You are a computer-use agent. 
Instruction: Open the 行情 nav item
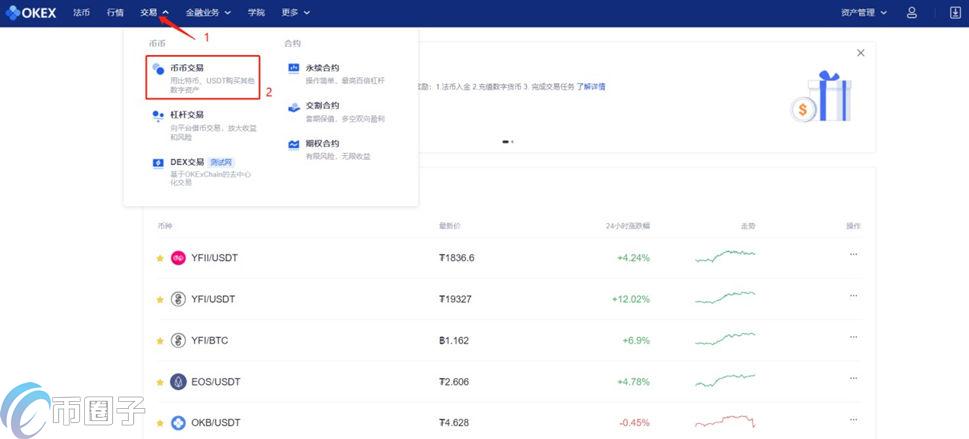pyautogui.click(x=115, y=12)
